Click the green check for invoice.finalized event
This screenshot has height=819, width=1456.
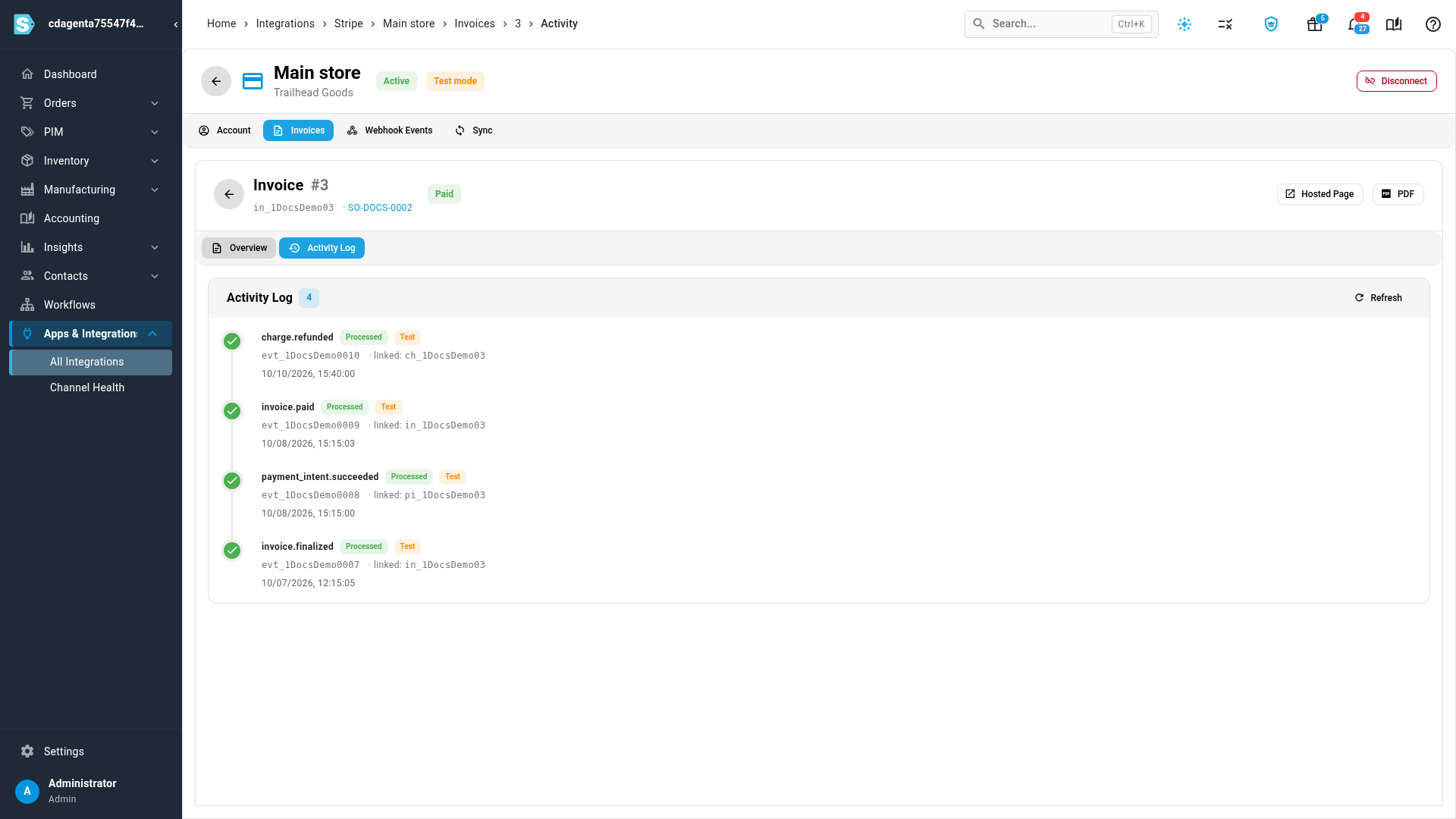pos(232,551)
